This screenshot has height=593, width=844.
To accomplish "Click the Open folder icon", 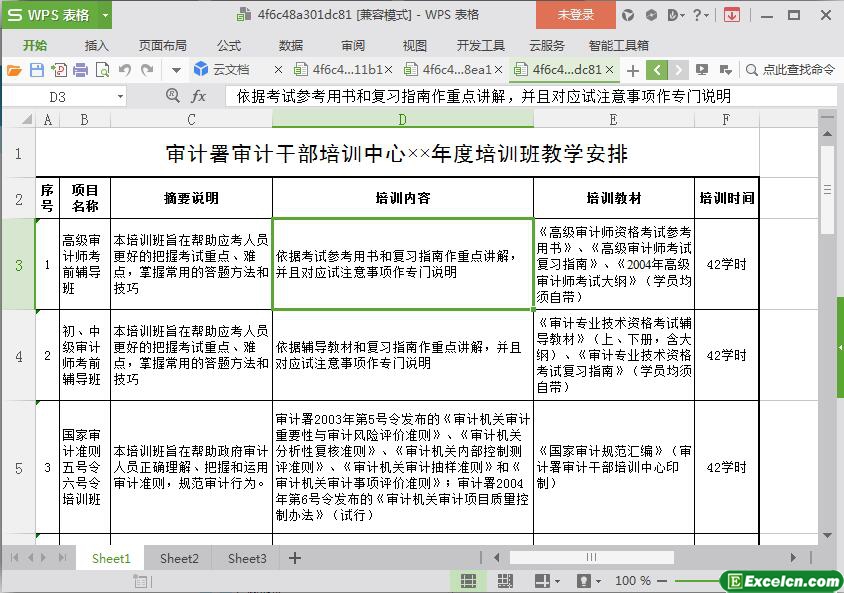I will tap(14, 70).
